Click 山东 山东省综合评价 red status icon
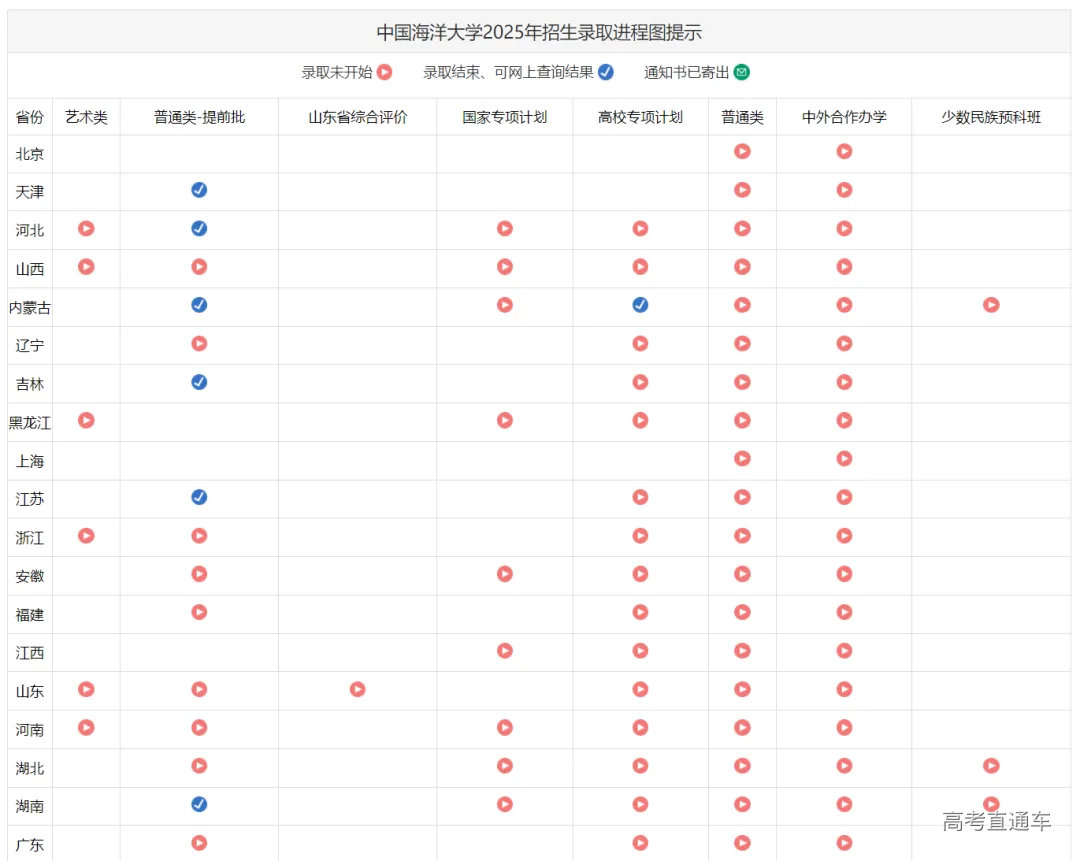The height and width of the screenshot is (861, 1080). click(357, 689)
